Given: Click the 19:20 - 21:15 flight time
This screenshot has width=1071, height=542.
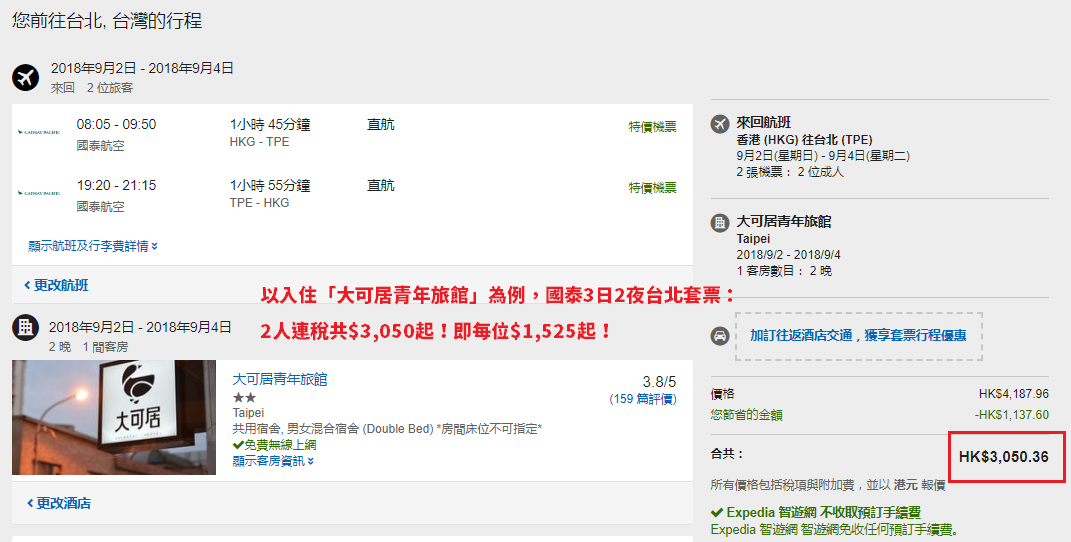Looking at the screenshot, I should tap(116, 185).
